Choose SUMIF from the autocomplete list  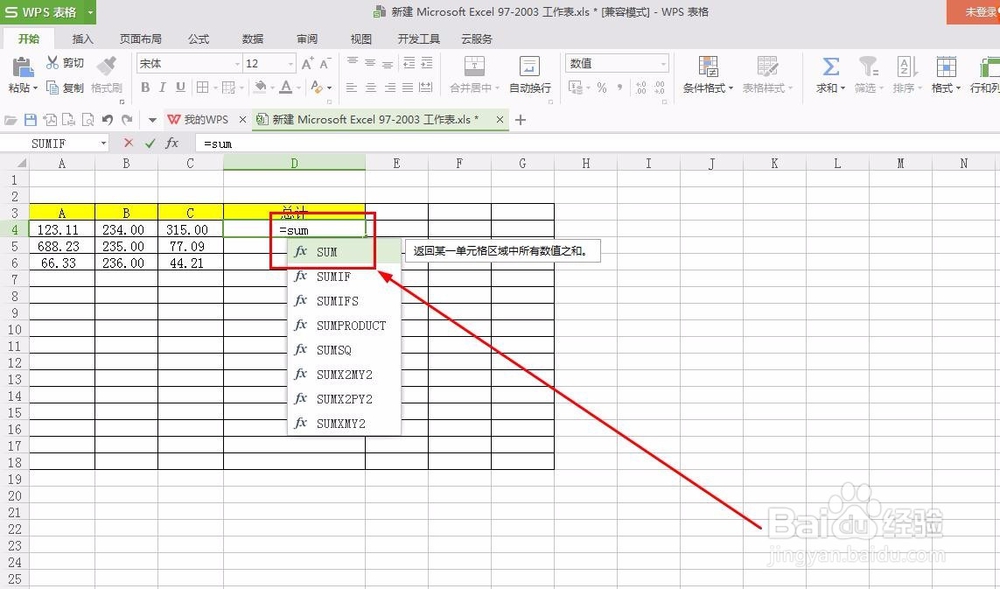click(344, 276)
